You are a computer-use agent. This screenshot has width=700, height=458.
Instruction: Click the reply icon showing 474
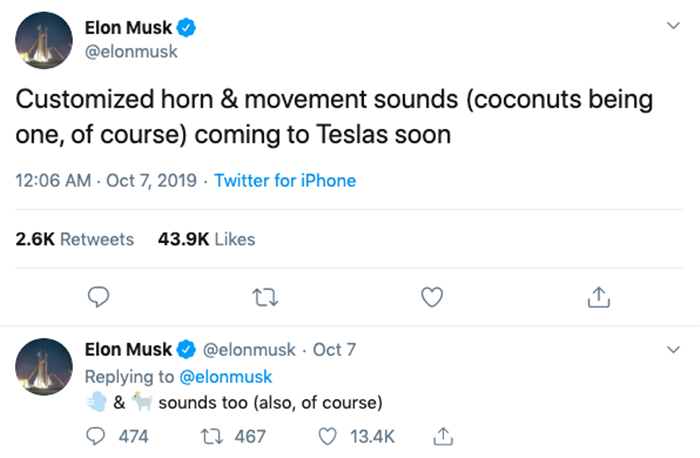[x=98, y=436]
